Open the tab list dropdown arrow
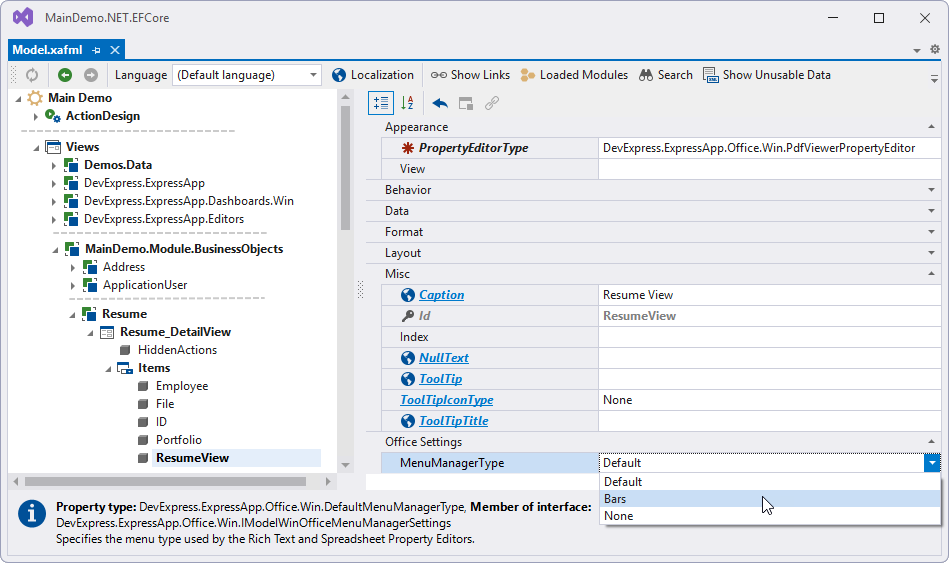Image resolution: width=949 pixels, height=563 pixels. [x=917, y=51]
